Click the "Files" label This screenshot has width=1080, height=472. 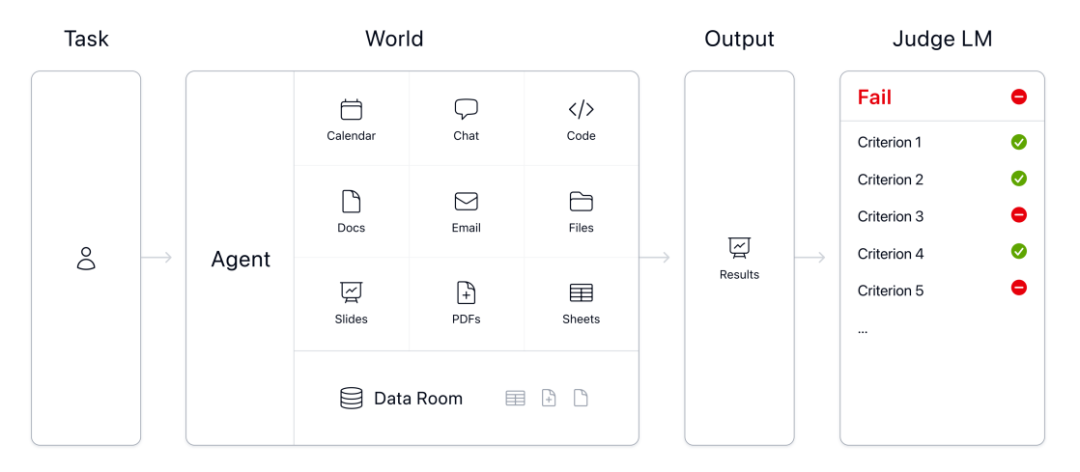581,227
